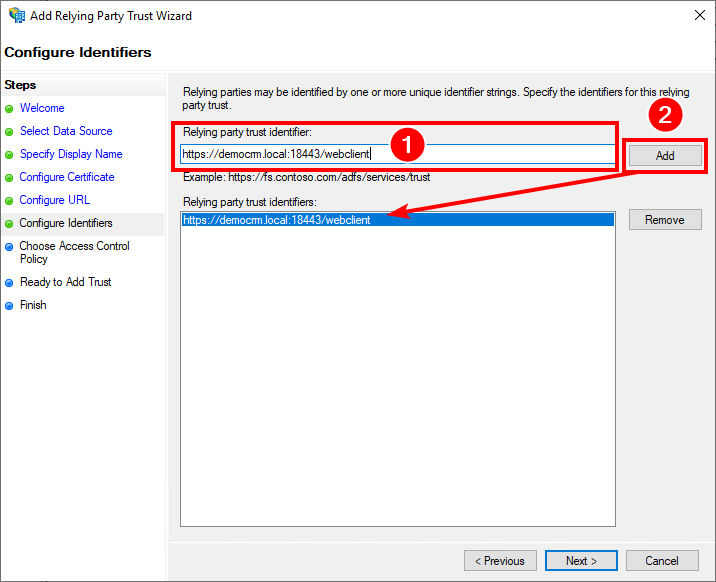Click the blue bullet beside Choose Access Control Policy
The height and width of the screenshot is (582, 716).
(x=9, y=247)
